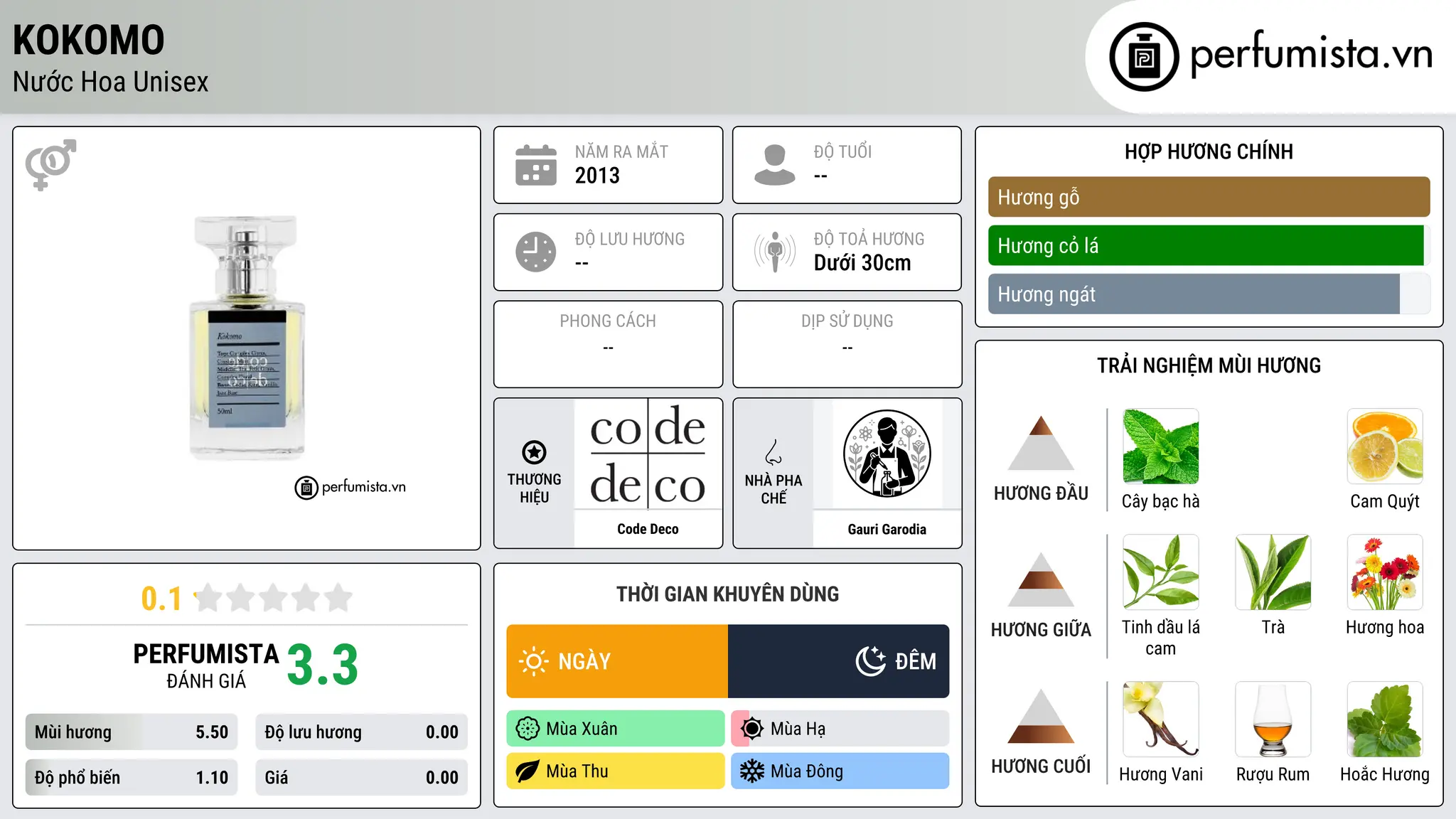The height and width of the screenshot is (819, 1456).
Task: Select the Đêm nighttime segment
Action: coord(839,661)
